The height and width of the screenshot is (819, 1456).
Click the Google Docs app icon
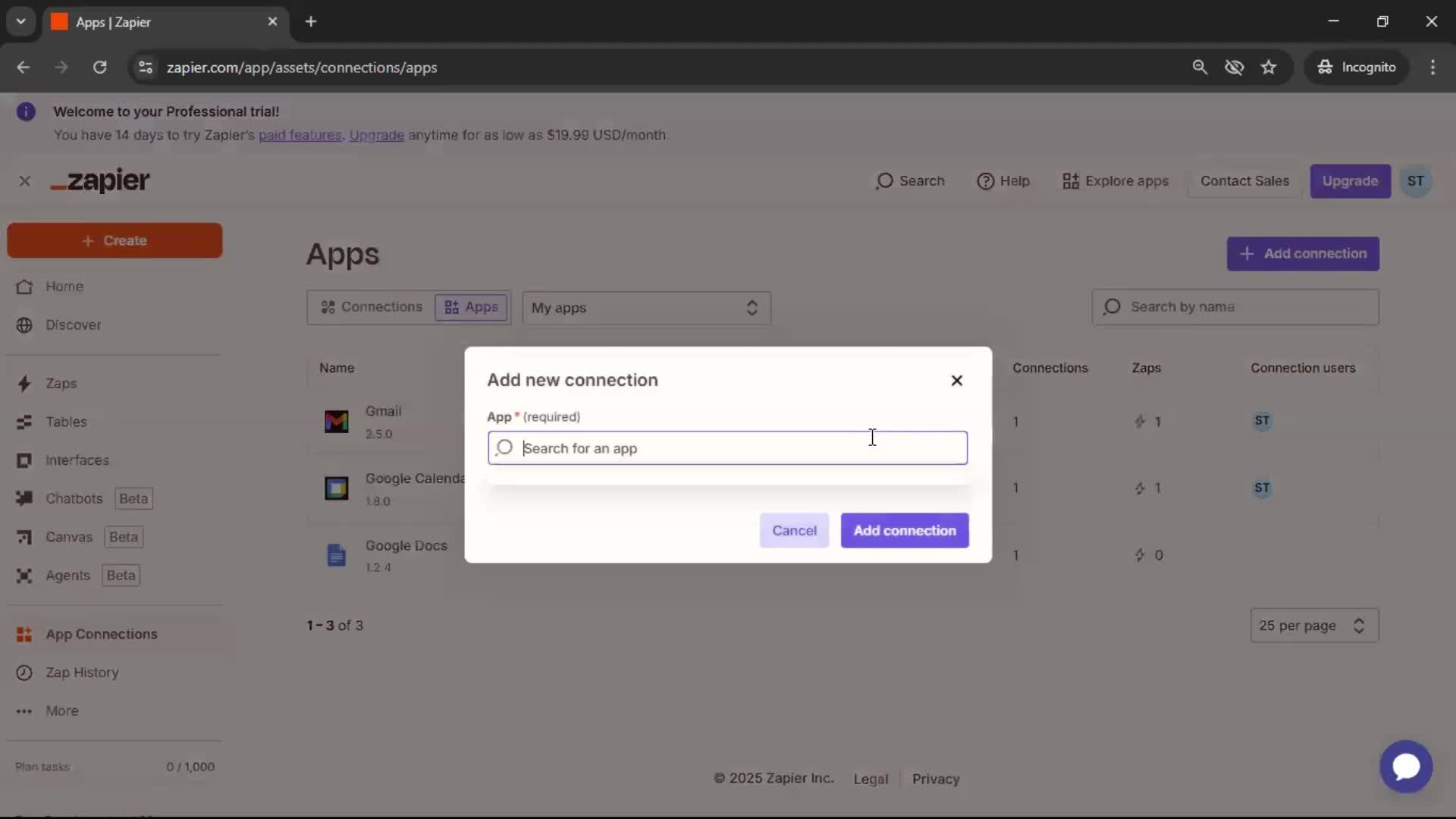[x=336, y=555]
